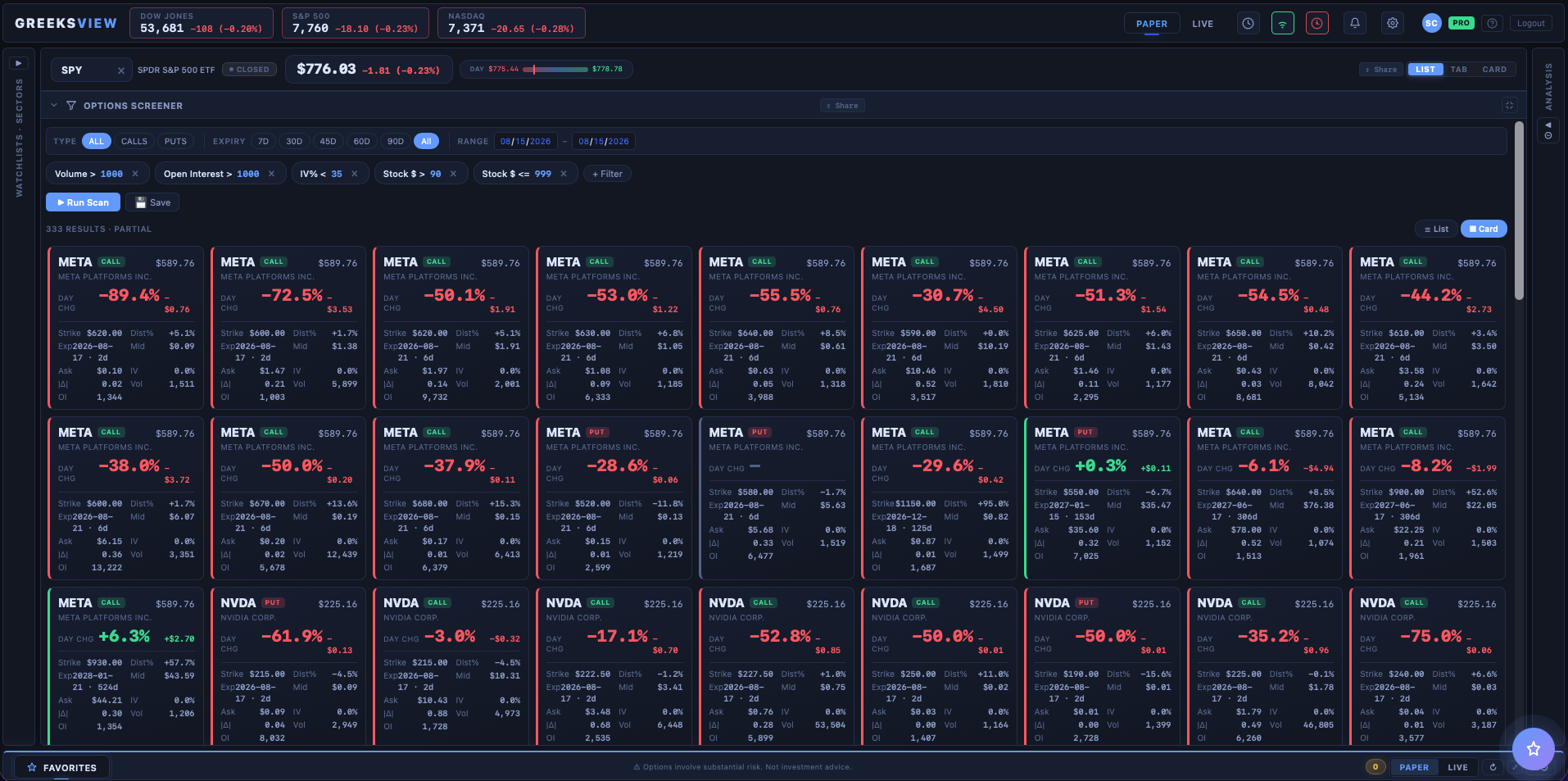1568x781 pixels.
Task: Open the ANALYSIS vertical label panel
Action: tap(1548, 87)
